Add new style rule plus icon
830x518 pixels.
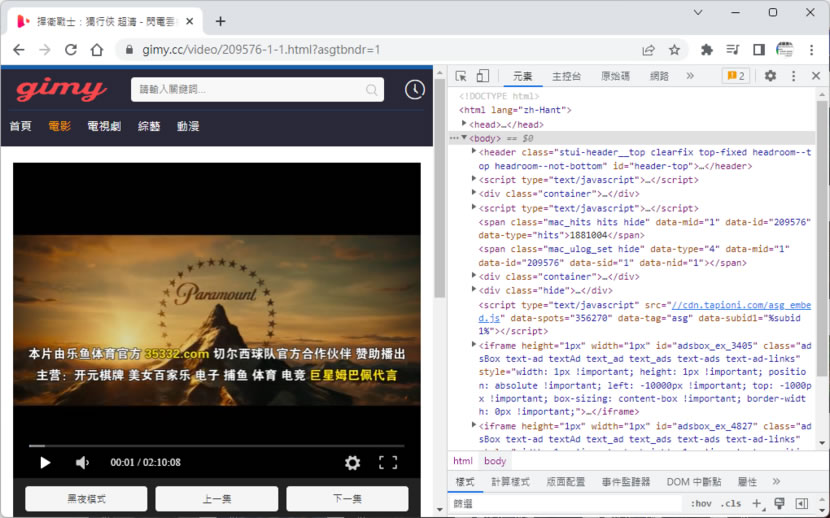click(757, 504)
